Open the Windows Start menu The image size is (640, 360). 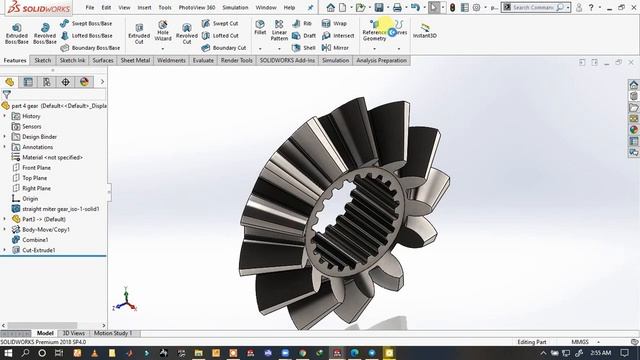click(8, 353)
